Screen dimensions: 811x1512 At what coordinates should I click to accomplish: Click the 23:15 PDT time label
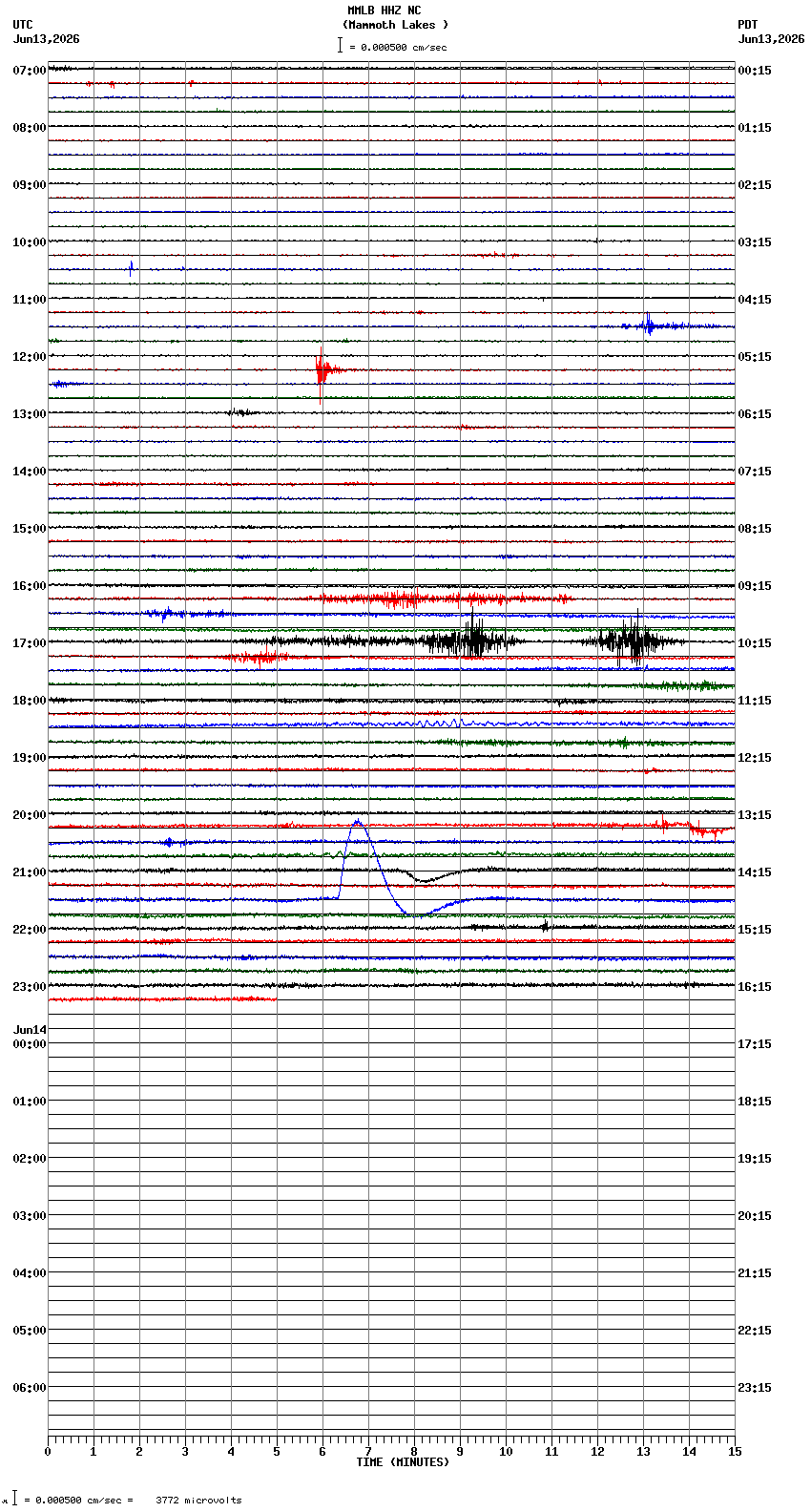tap(755, 1388)
